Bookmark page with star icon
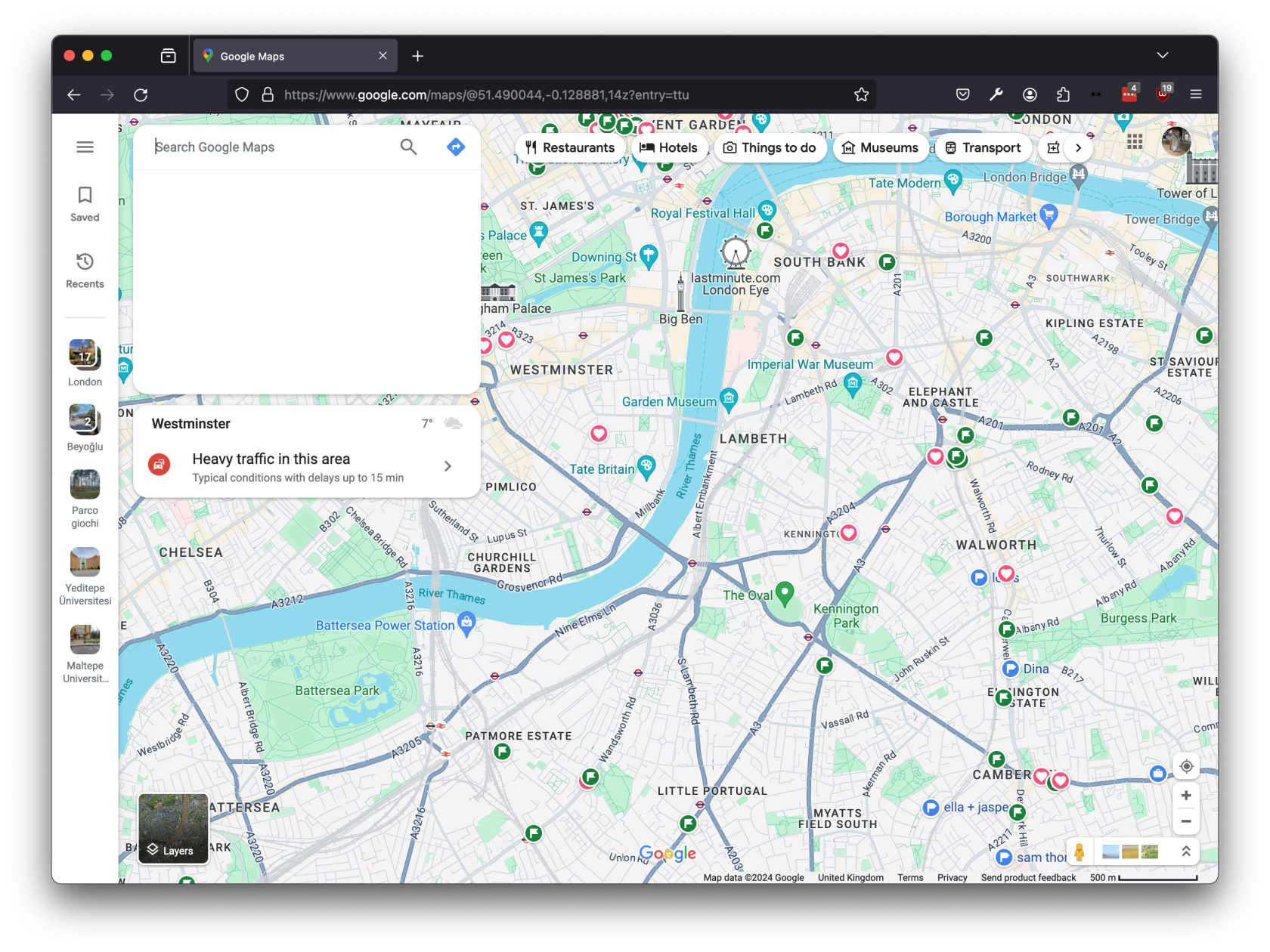 click(x=861, y=94)
